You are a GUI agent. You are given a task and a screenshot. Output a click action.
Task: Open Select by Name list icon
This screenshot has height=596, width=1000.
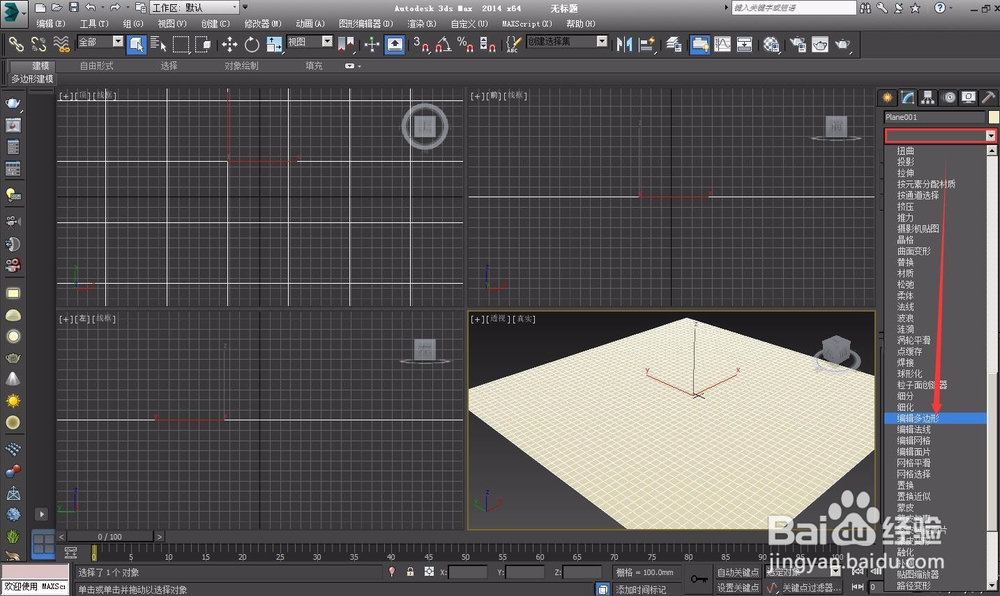point(158,44)
